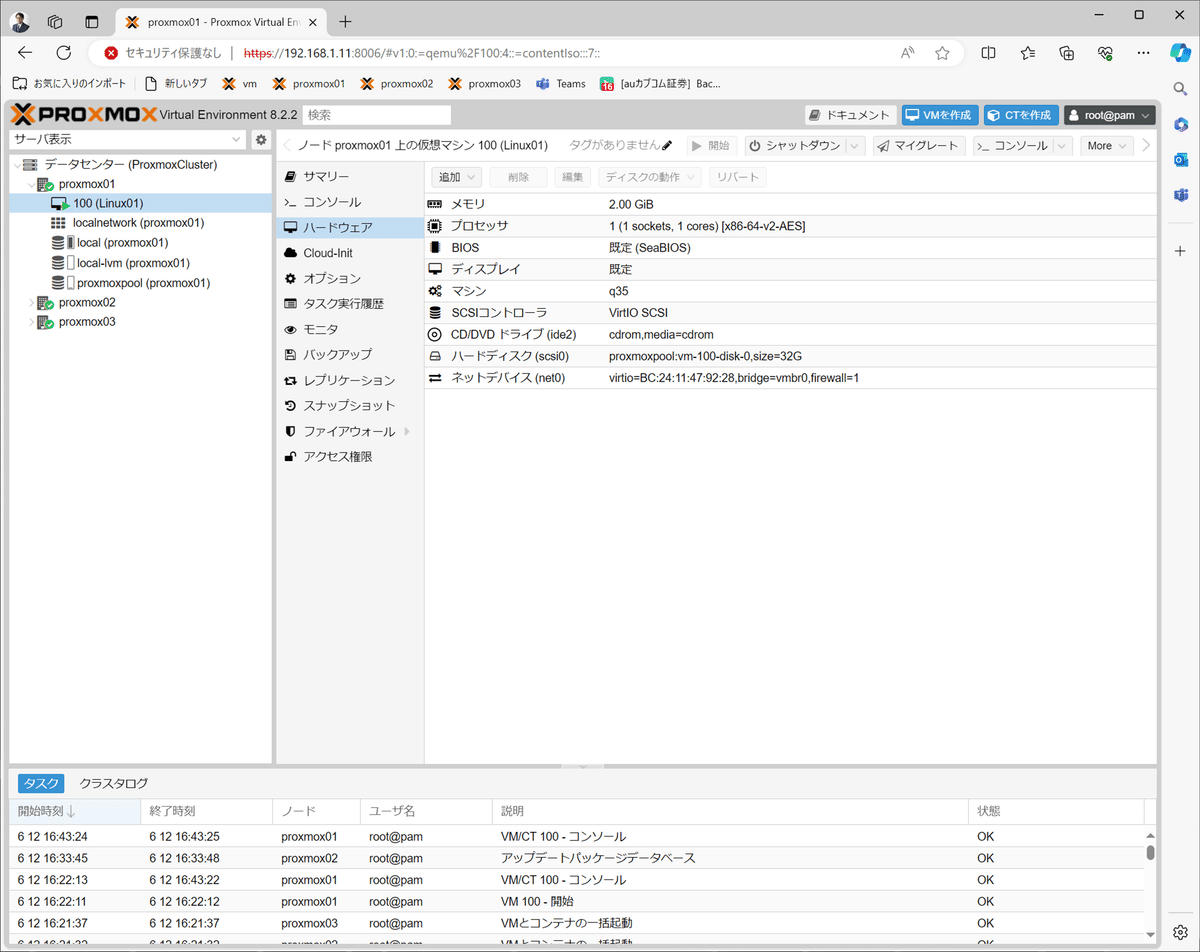The height and width of the screenshot is (952, 1200).
Task: Open the スナップショット snapshot section
Action: point(349,406)
